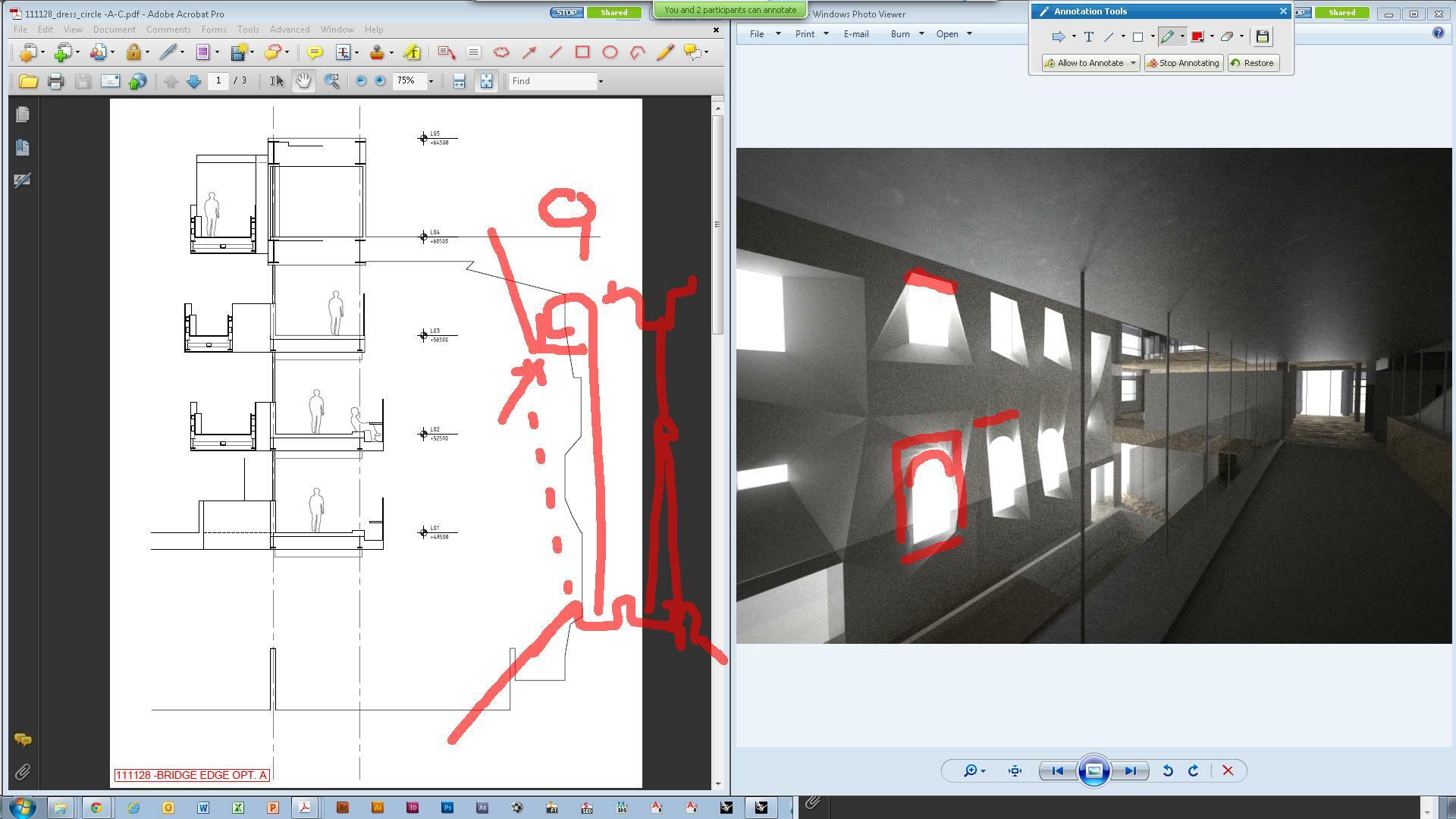The height and width of the screenshot is (819, 1456).
Task: Select the Text Edits tool icon
Action: pos(343,52)
